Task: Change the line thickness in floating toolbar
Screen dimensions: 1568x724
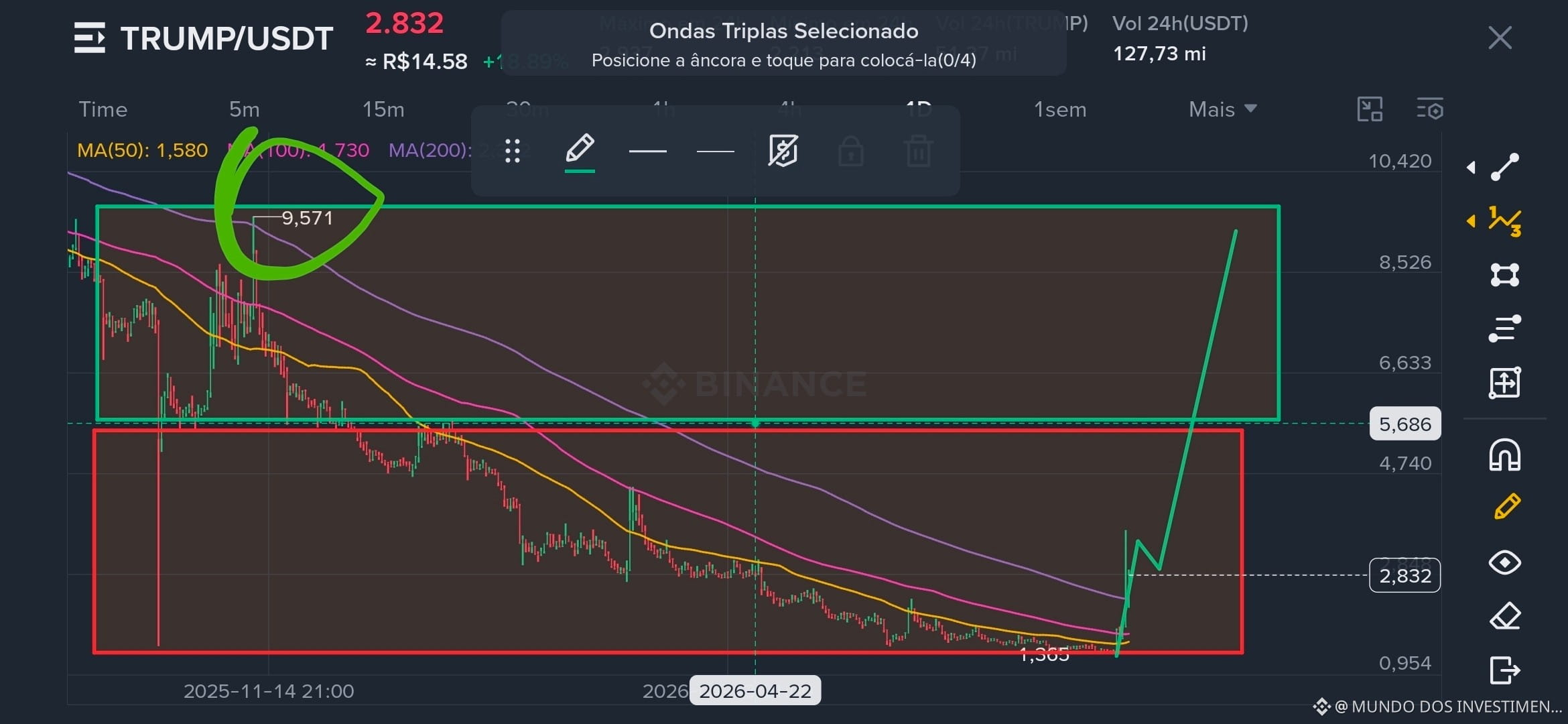Action: coord(648,152)
